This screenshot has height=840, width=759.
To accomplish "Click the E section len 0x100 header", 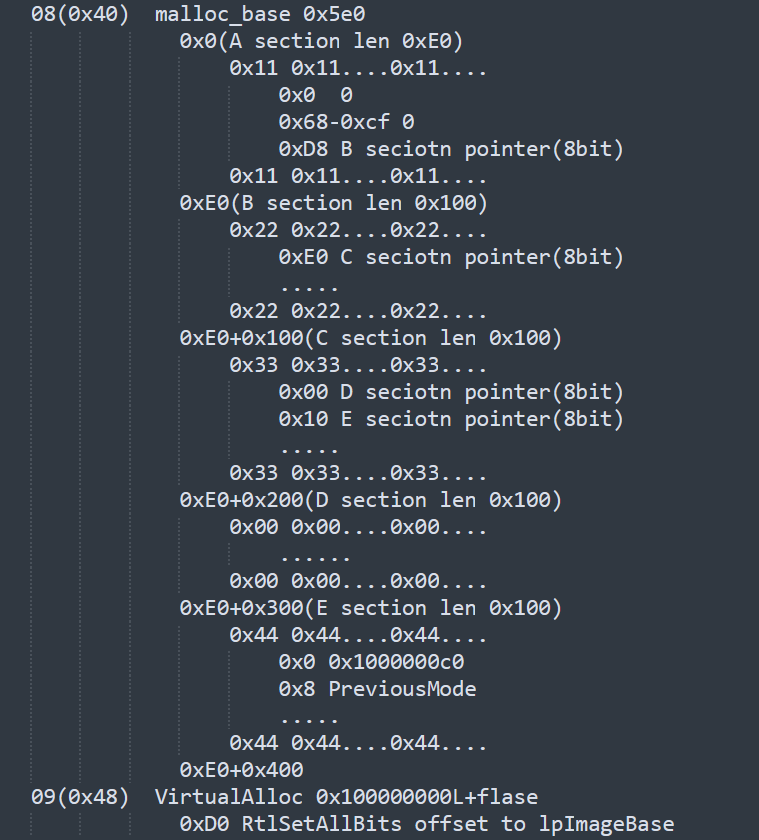I will (x=370, y=608).
